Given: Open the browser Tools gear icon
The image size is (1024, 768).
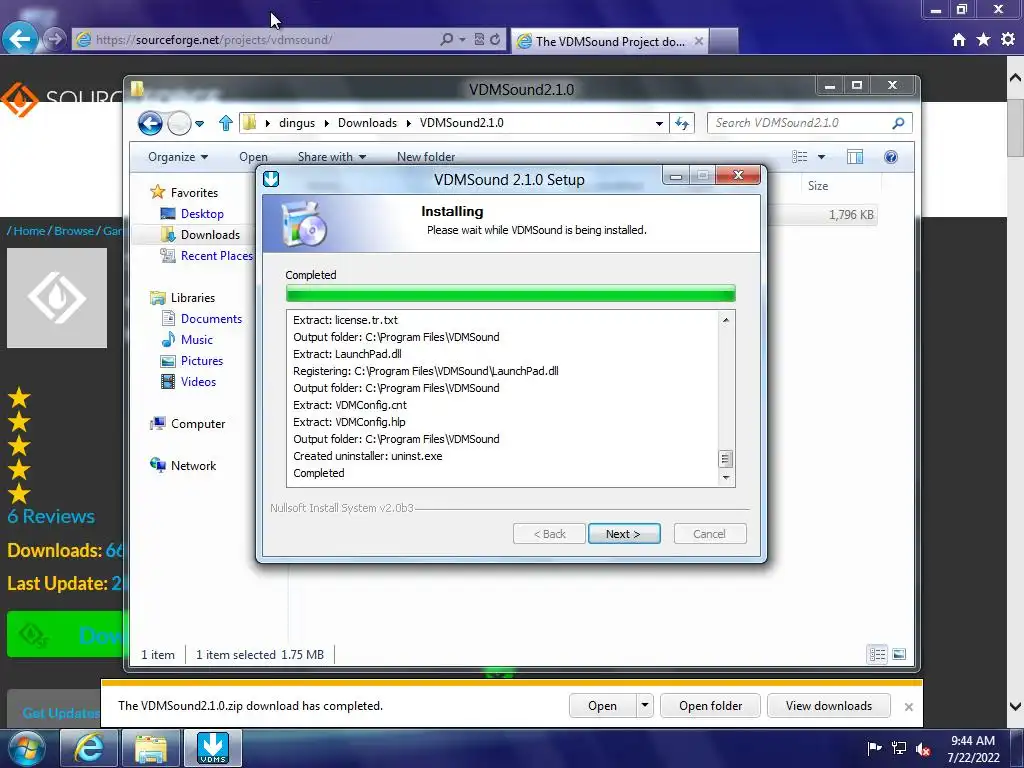Looking at the screenshot, I should [1008, 40].
